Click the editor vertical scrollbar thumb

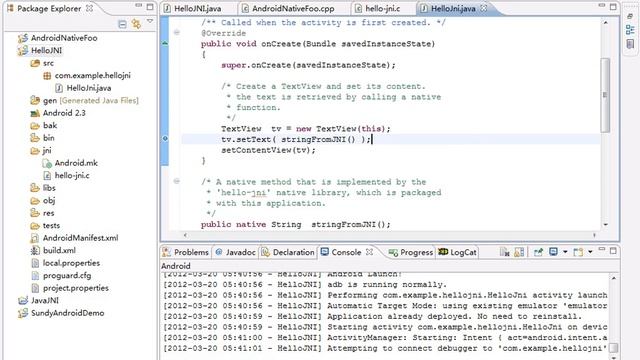(605, 95)
